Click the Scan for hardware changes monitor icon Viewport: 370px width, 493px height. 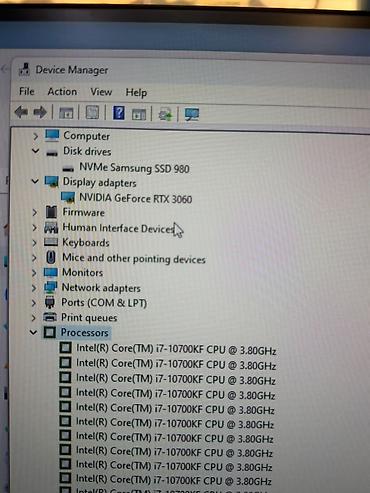point(192,115)
